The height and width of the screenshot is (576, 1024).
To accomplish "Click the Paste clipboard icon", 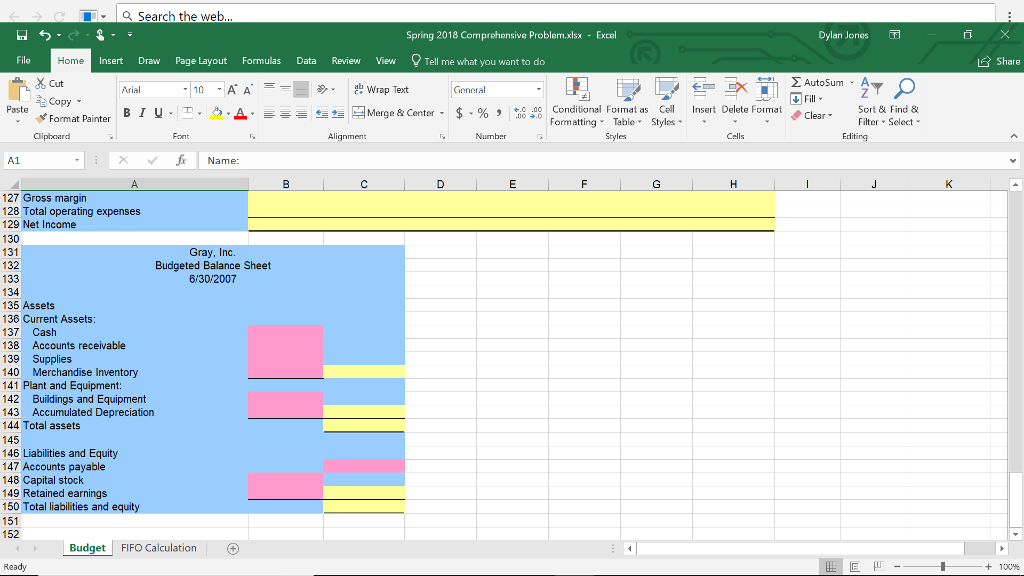I will coord(18,91).
